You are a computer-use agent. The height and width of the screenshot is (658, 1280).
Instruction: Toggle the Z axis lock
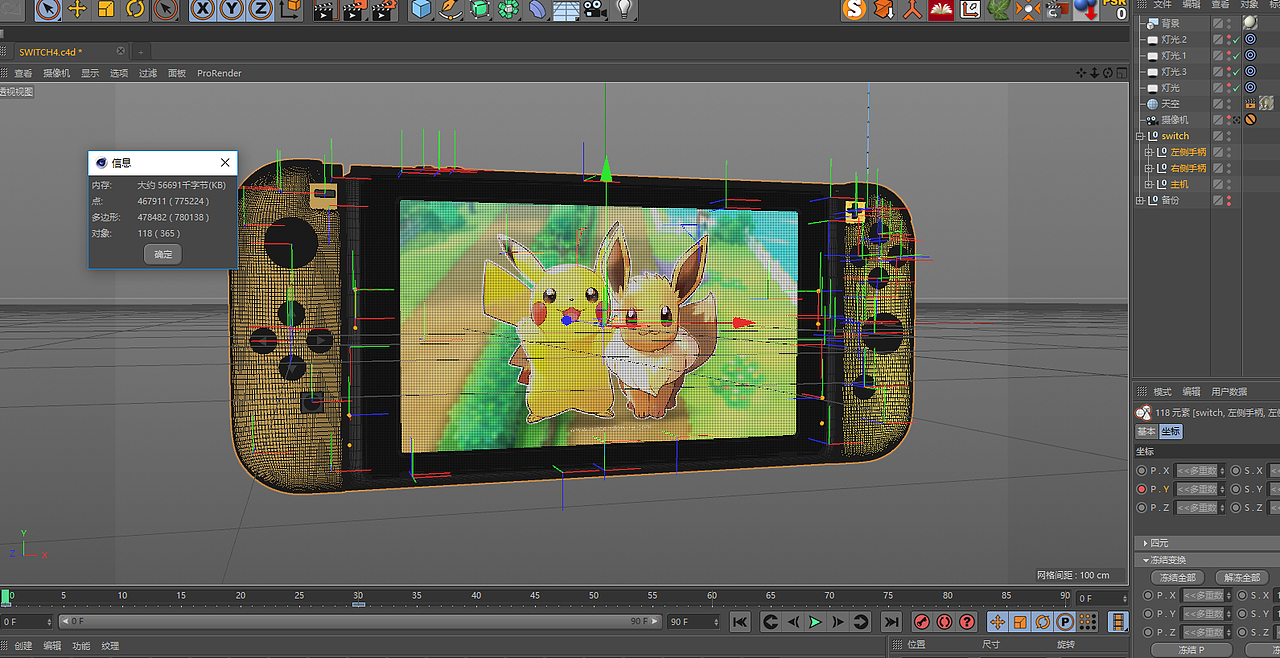tap(261, 9)
